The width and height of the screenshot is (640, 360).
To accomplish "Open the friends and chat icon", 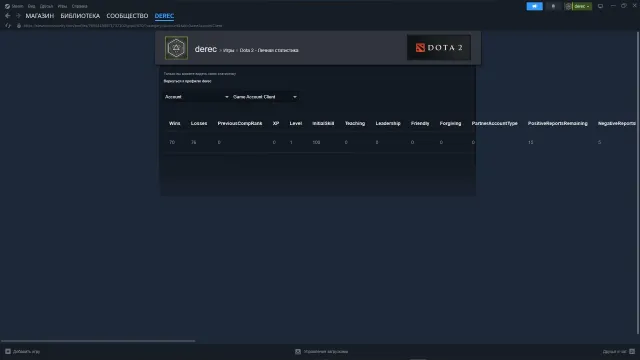I will click(632, 351).
